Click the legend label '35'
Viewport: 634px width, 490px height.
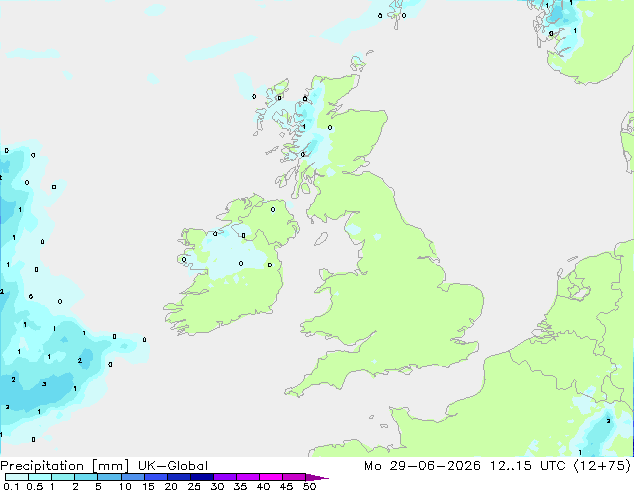(x=240, y=486)
